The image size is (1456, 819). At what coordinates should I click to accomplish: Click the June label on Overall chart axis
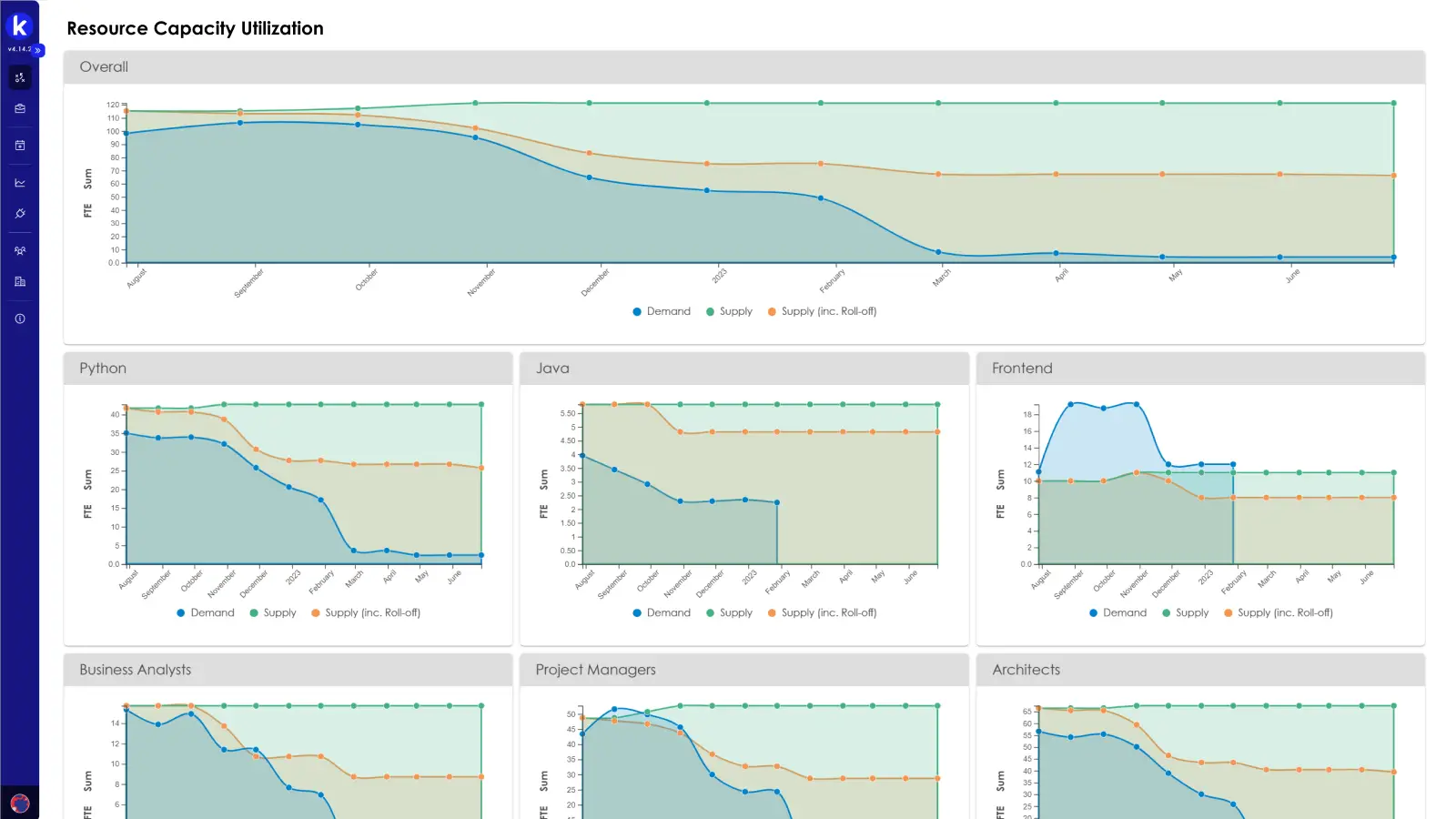[x=1292, y=276]
